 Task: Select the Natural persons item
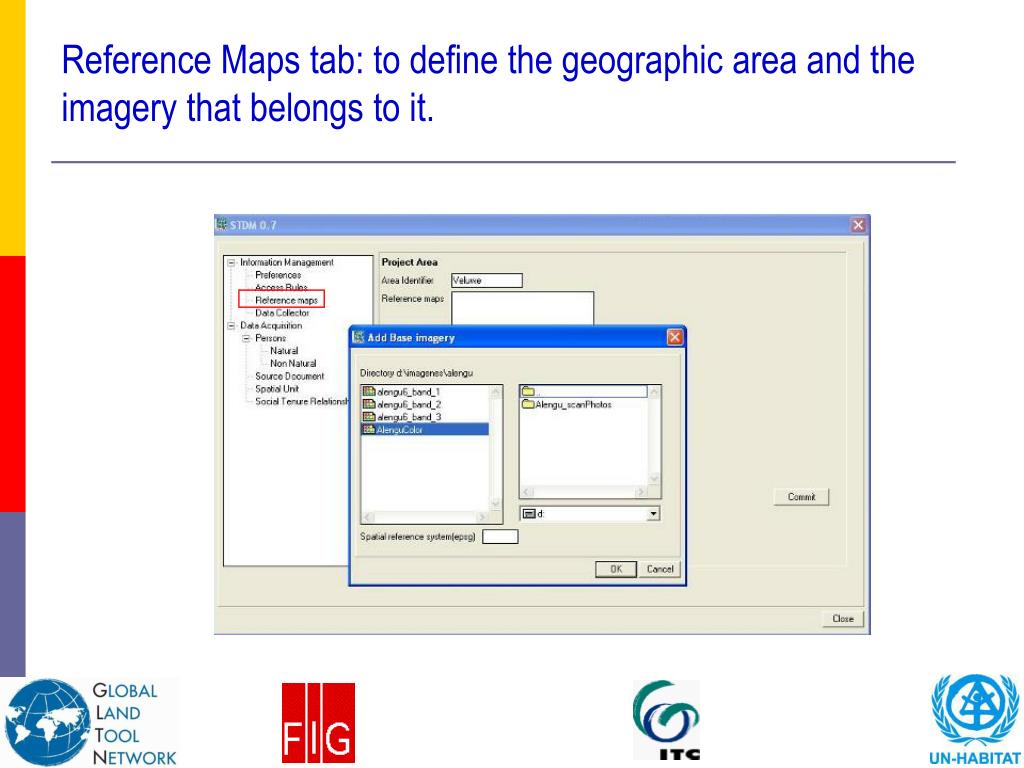284,351
